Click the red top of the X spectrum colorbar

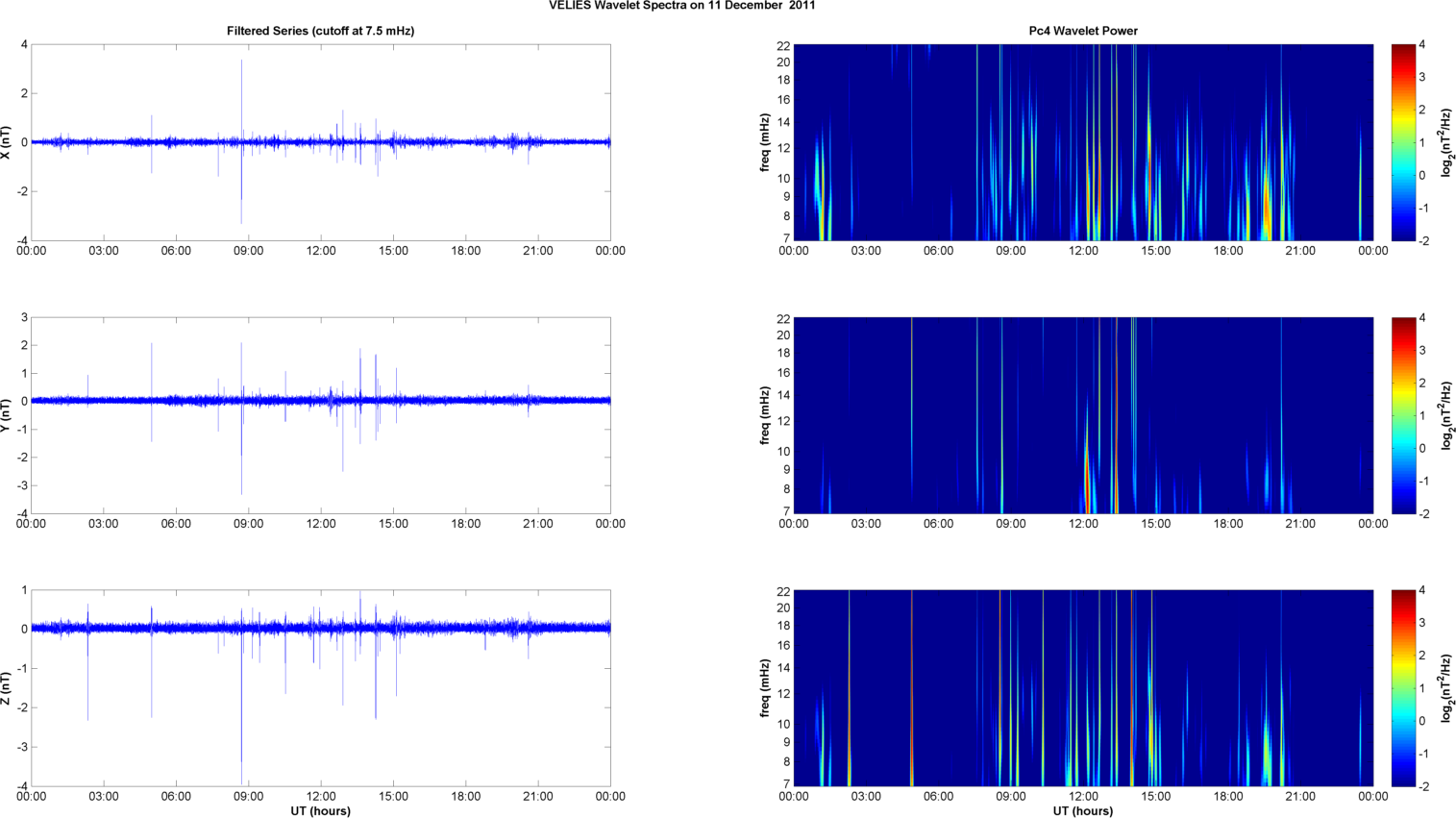[x=1403, y=50]
